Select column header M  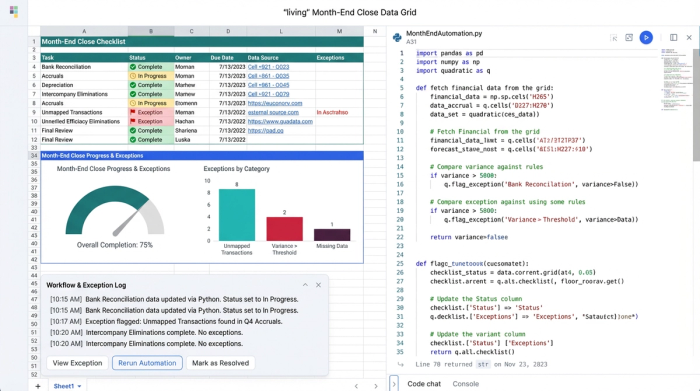click(339, 31)
